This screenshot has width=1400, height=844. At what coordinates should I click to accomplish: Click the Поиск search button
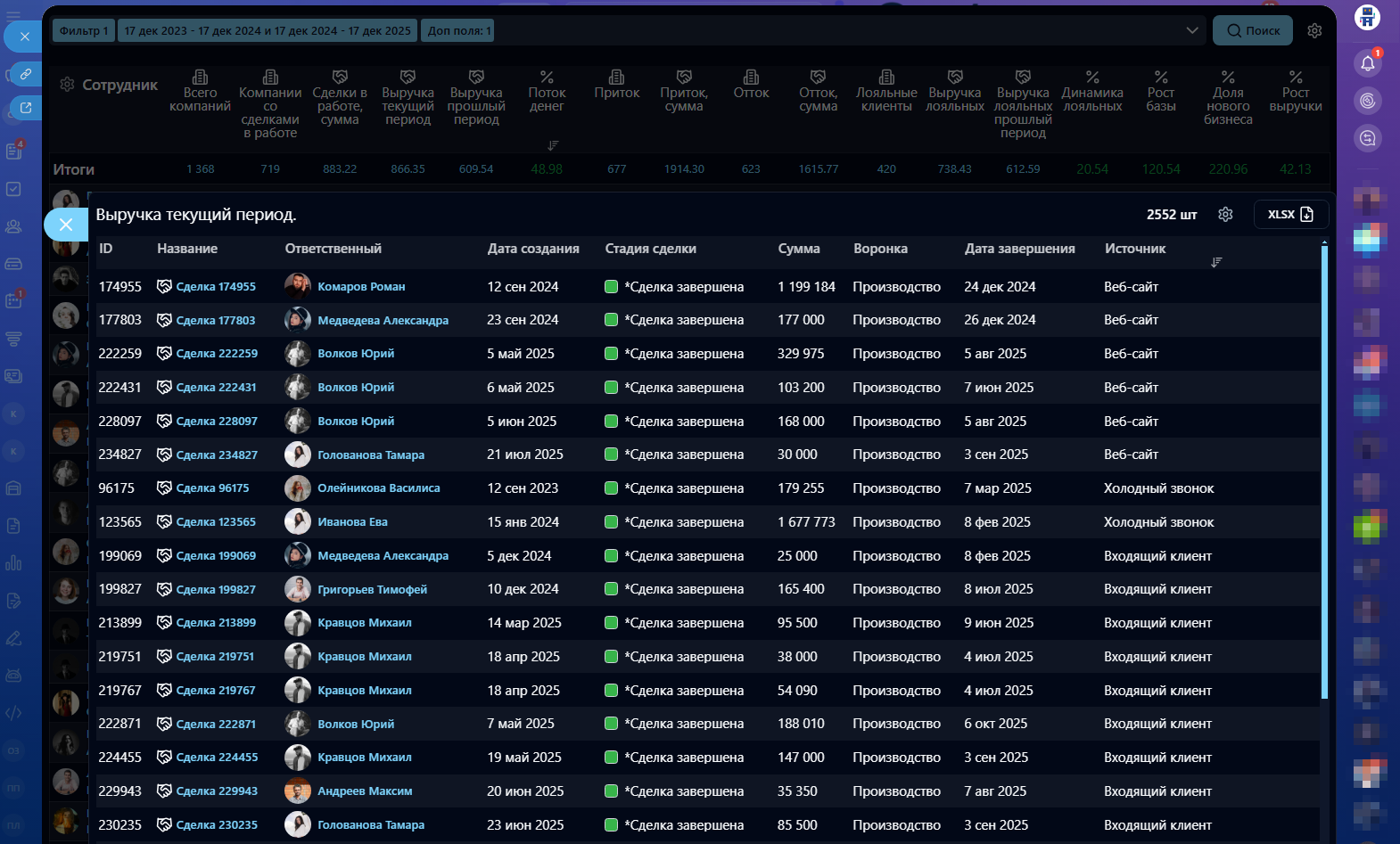1252,30
